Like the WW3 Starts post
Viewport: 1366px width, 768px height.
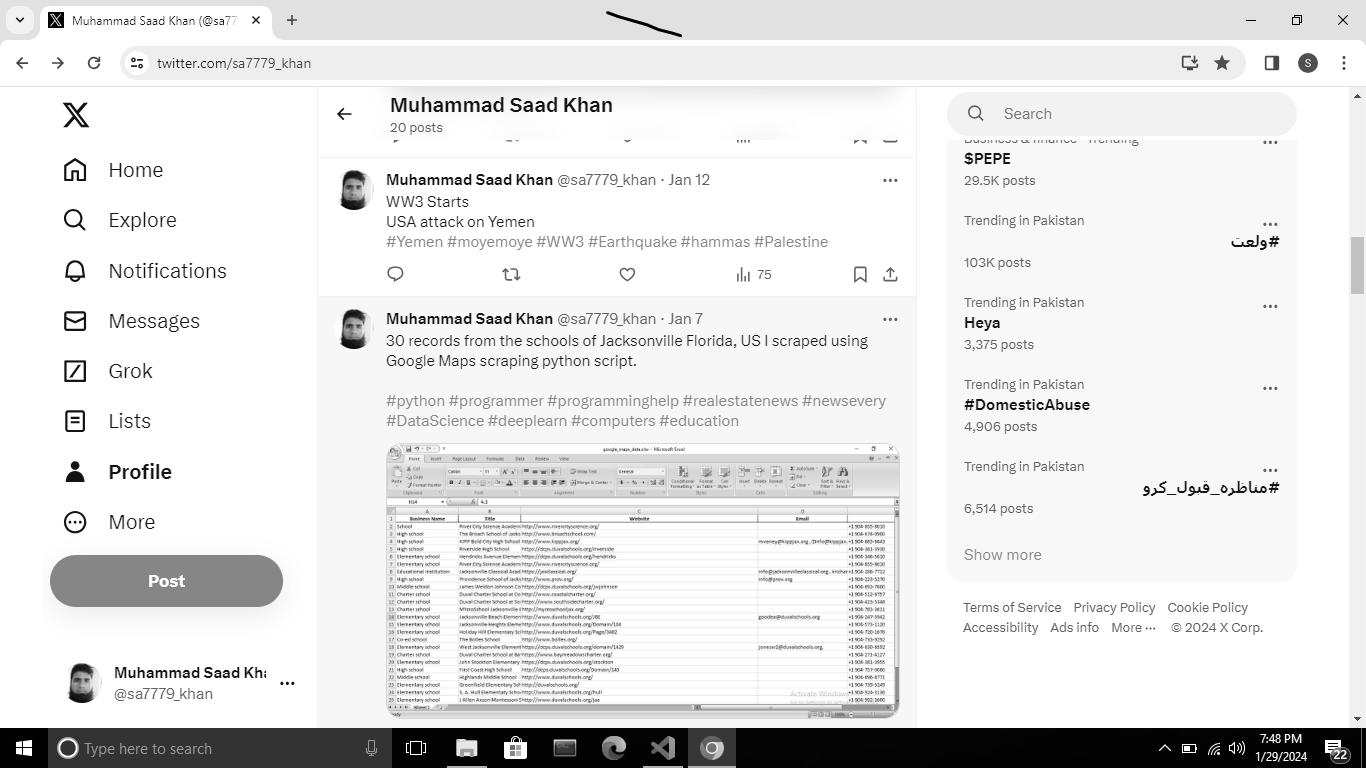click(x=627, y=274)
